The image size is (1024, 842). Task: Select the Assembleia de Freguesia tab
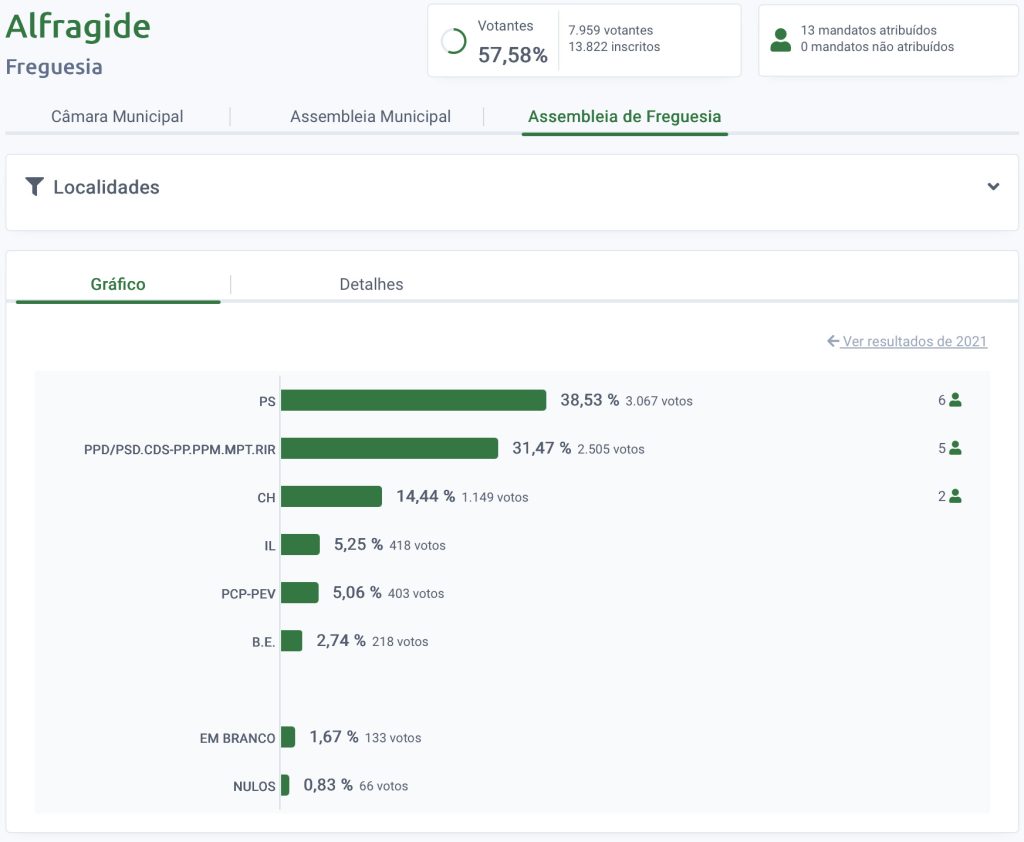[x=624, y=117]
